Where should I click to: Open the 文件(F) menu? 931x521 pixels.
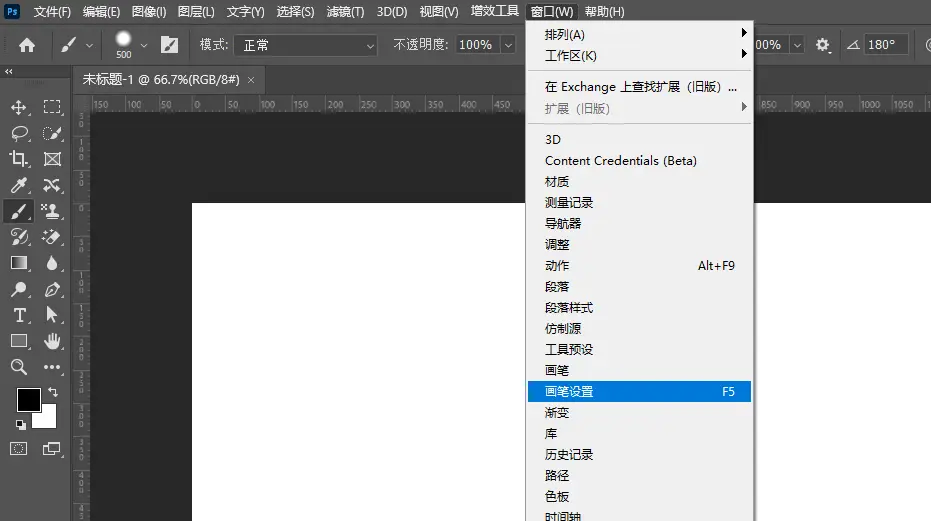click(x=52, y=12)
